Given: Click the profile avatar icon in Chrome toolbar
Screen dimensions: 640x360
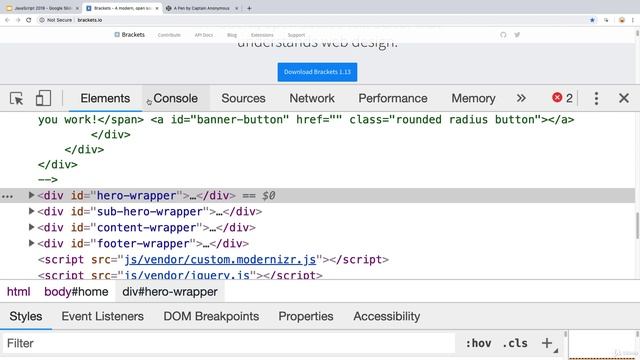Looking at the screenshot, I should click(x=622, y=20).
